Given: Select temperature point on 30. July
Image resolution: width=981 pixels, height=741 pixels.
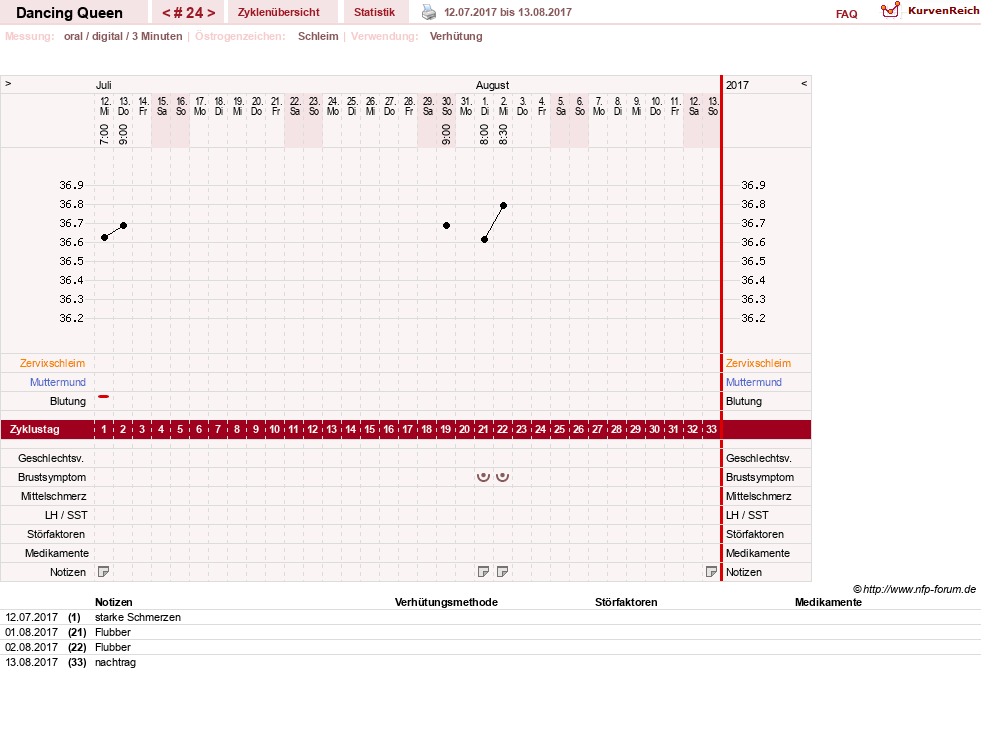Looking at the screenshot, I should coord(446,225).
